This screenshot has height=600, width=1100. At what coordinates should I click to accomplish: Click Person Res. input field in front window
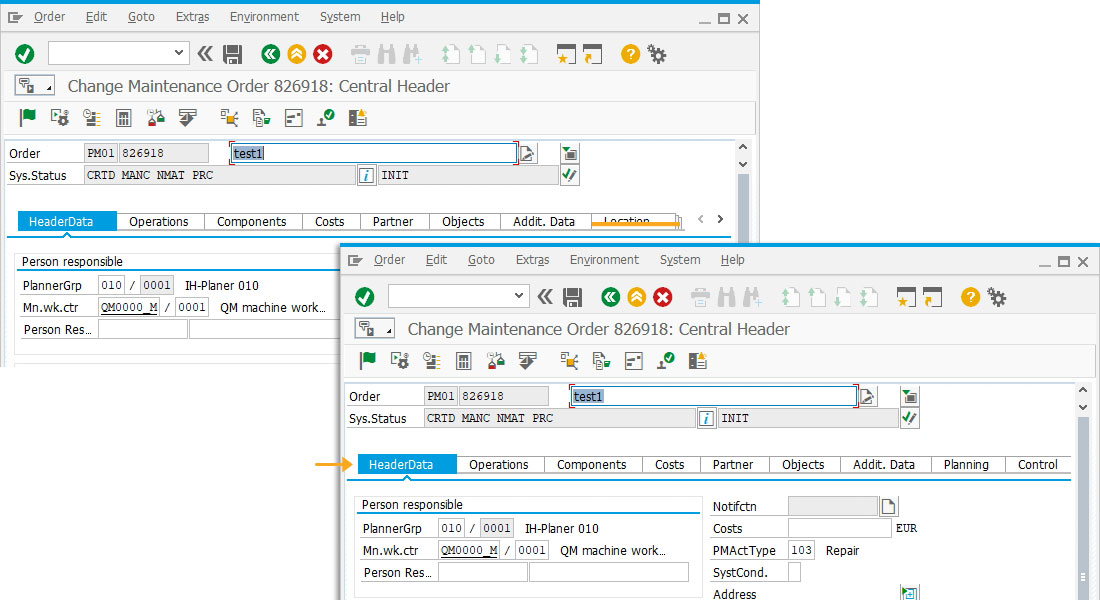click(x=483, y=573)
